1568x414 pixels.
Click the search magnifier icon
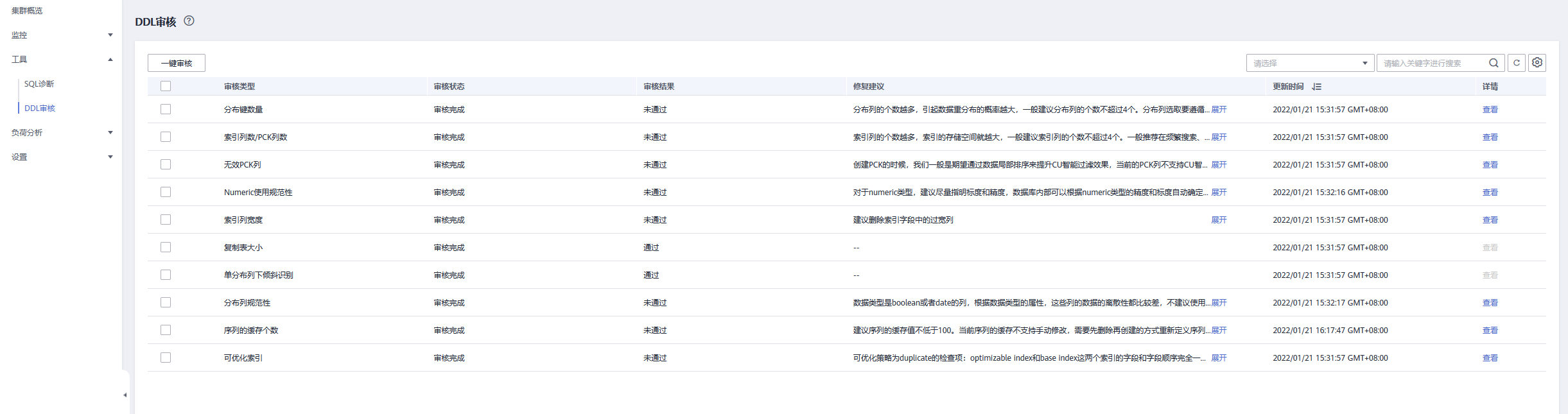point(1494,63)
